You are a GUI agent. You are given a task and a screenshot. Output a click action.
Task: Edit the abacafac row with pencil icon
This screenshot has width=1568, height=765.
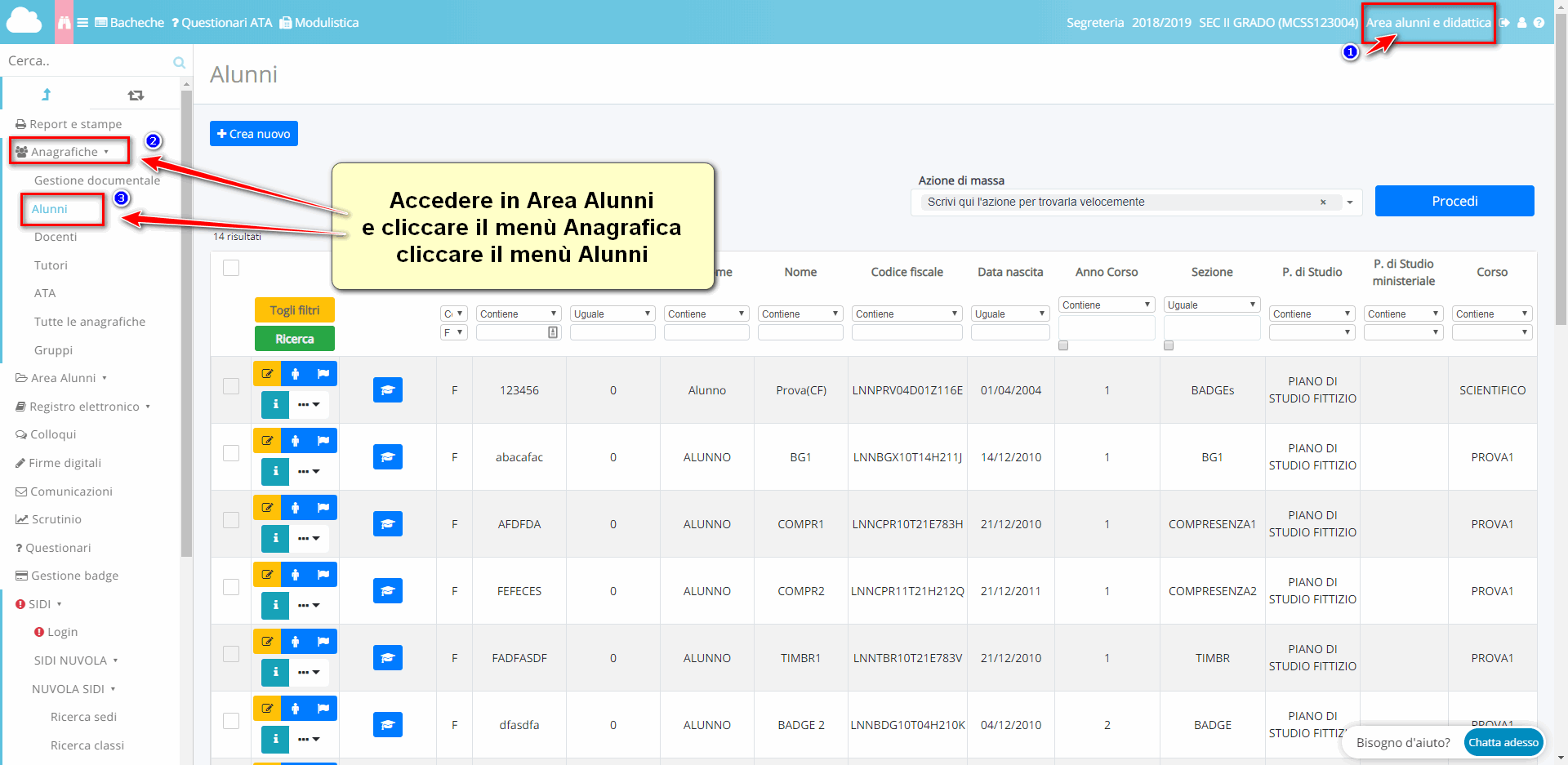[266, 441]
